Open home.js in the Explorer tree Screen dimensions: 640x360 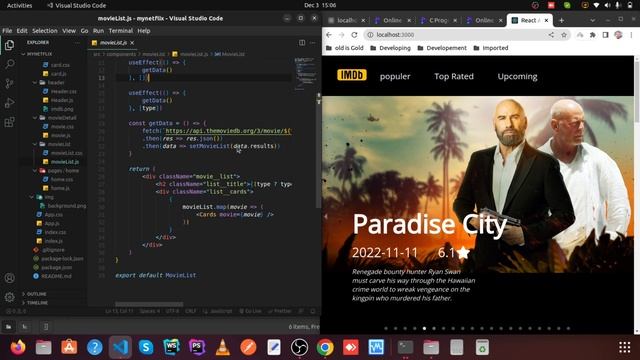[x=60, y=188]
